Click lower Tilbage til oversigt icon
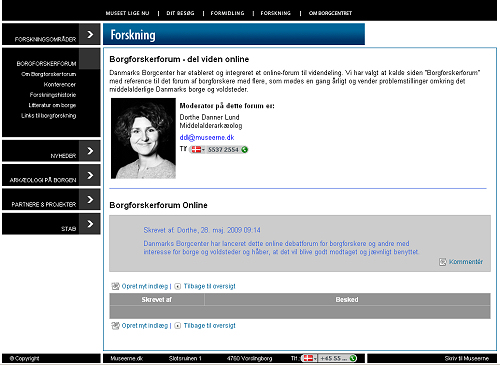 178,326
